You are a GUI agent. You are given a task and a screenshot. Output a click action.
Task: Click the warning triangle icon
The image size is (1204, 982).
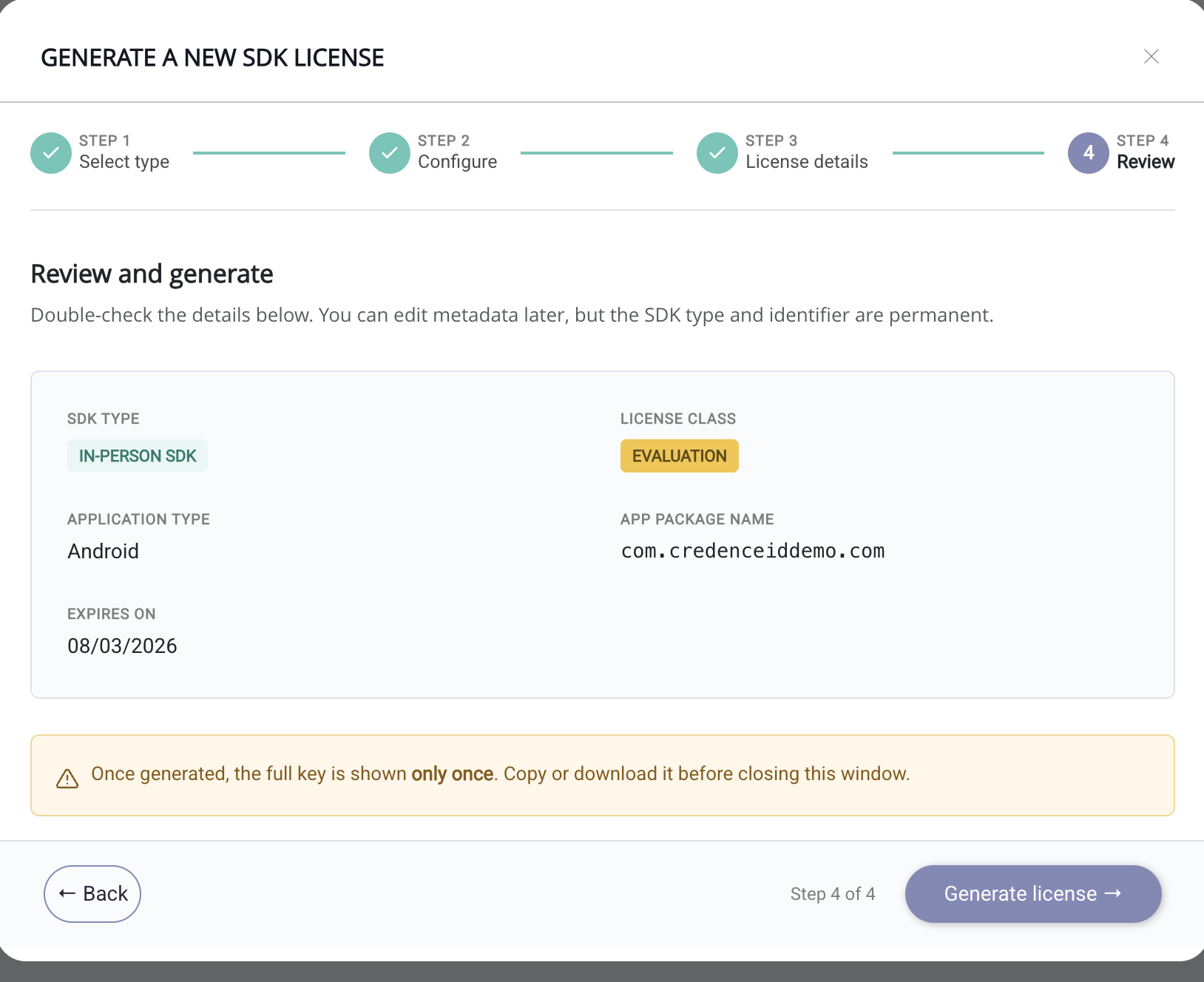(x=67, y=779)
